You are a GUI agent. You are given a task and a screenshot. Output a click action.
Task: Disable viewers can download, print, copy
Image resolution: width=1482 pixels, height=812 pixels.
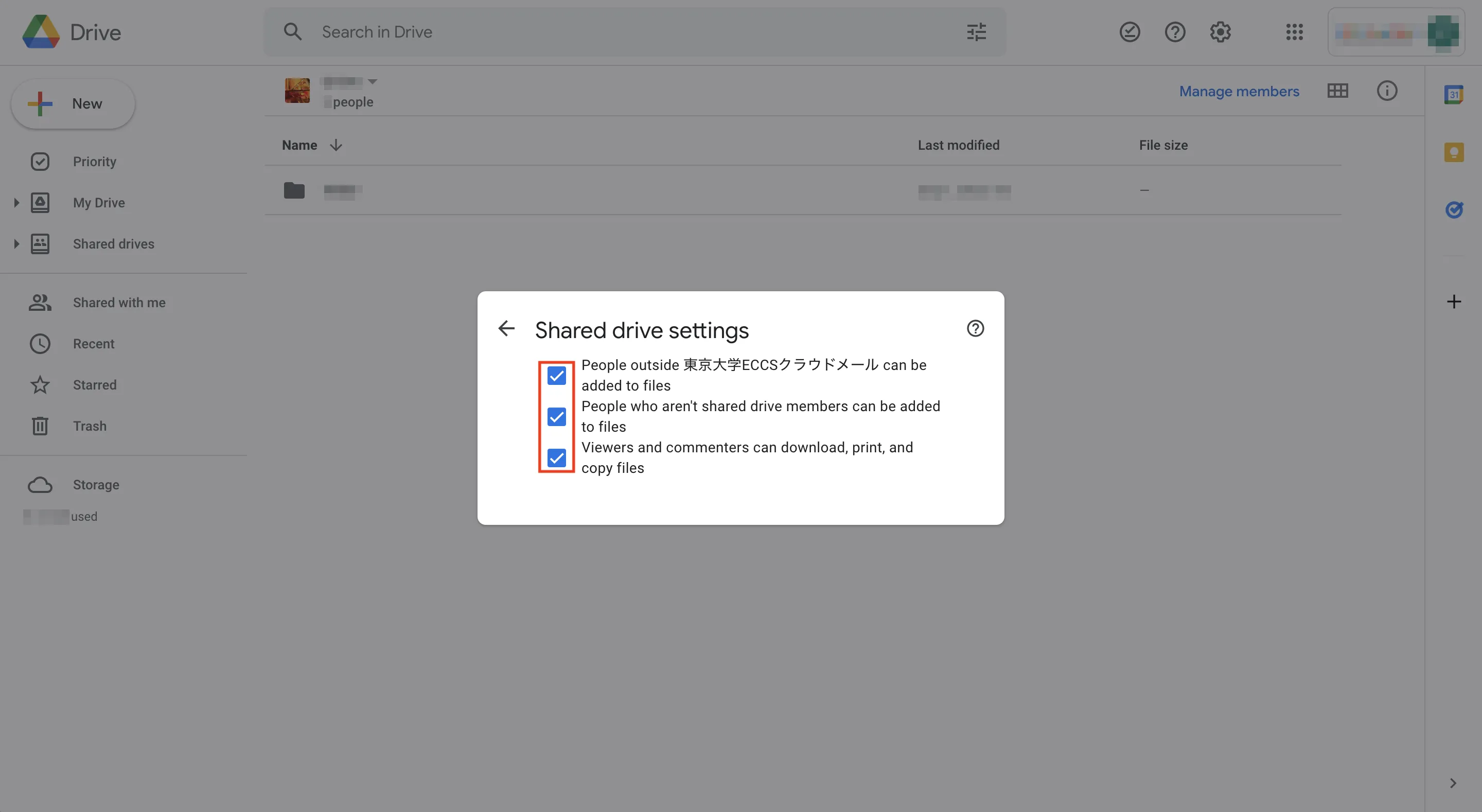(556, 458)
